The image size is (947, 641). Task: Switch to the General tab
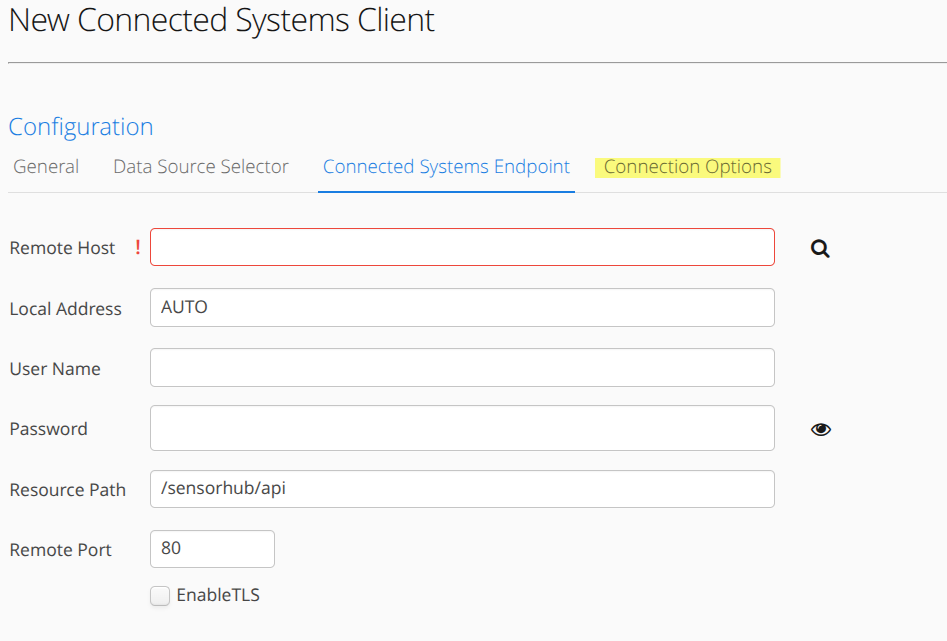click(46, 167)
